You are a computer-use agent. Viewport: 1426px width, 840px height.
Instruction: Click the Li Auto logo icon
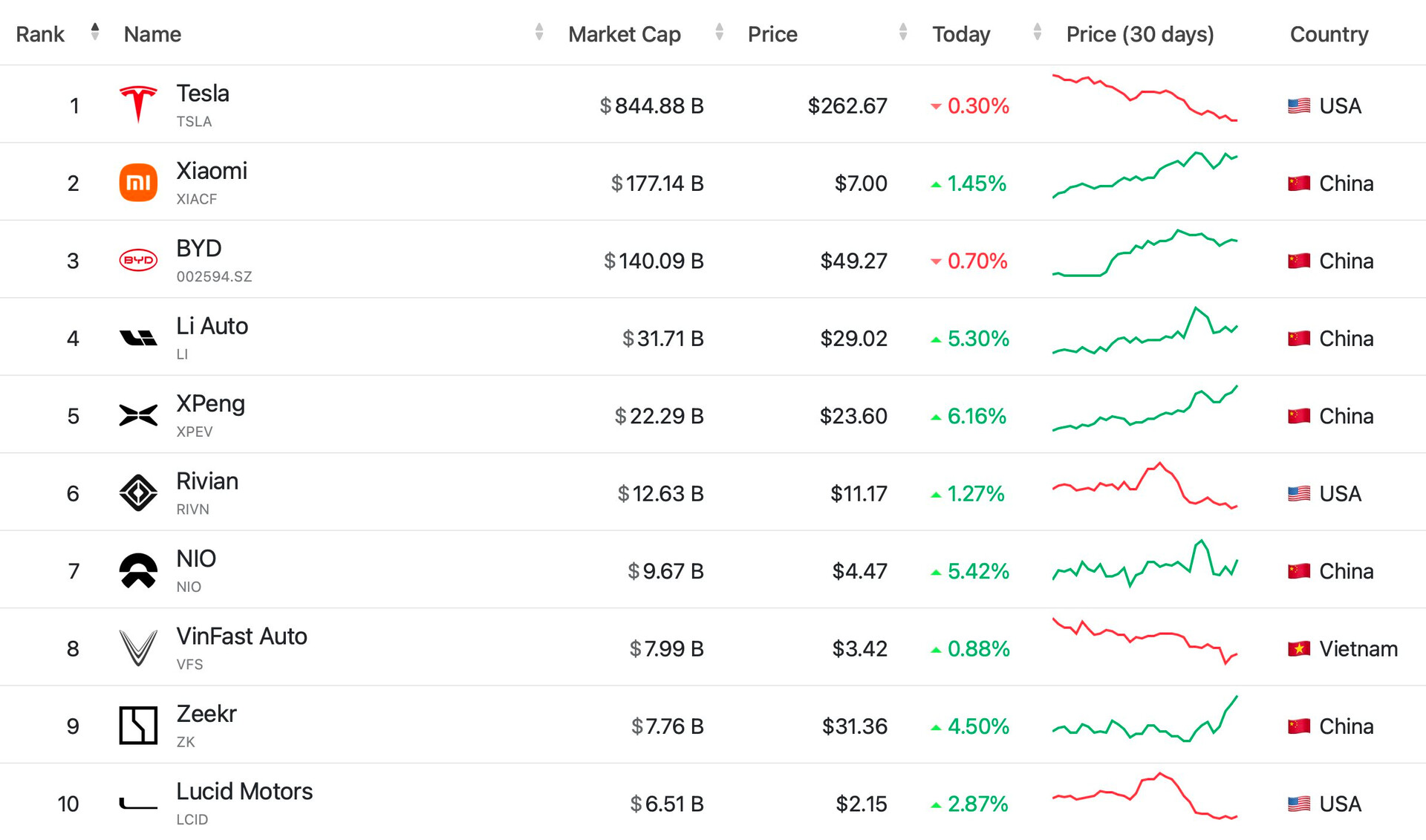tap(138, 338)
